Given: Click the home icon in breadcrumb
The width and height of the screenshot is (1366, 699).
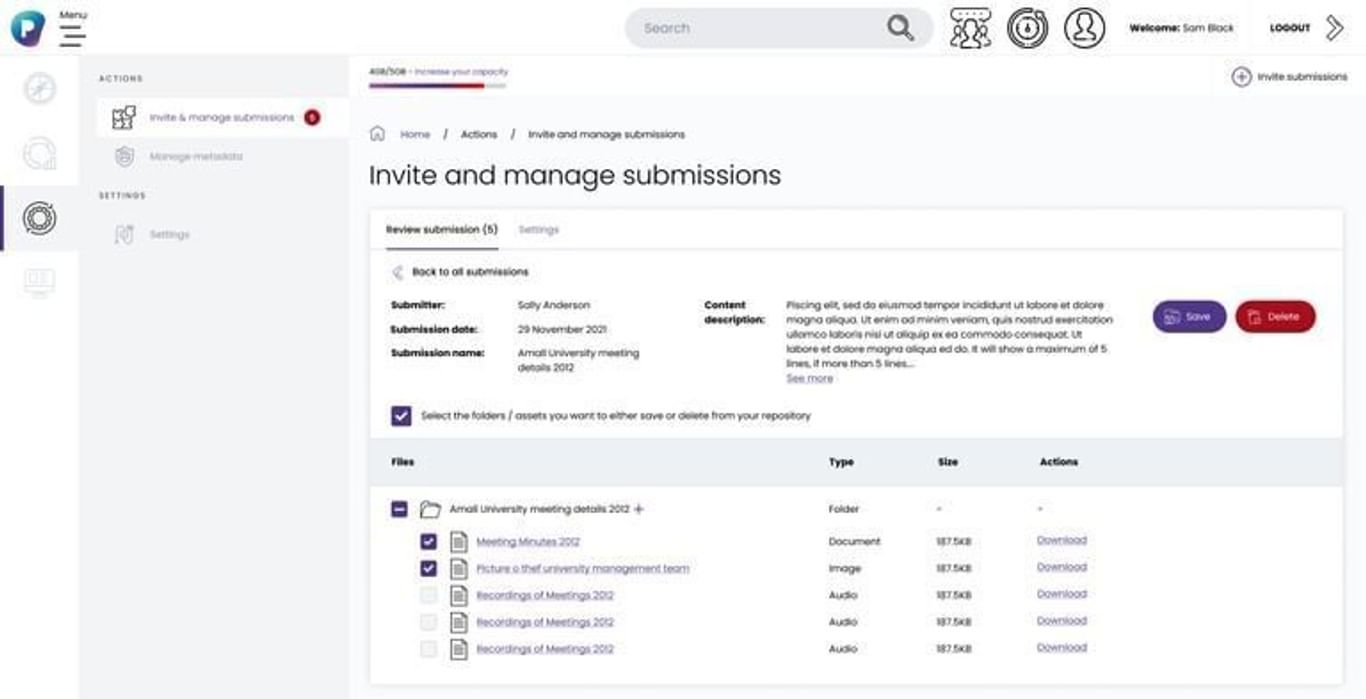Looking at the screenshot, I should pyautogui.click(x=377, y=134).
